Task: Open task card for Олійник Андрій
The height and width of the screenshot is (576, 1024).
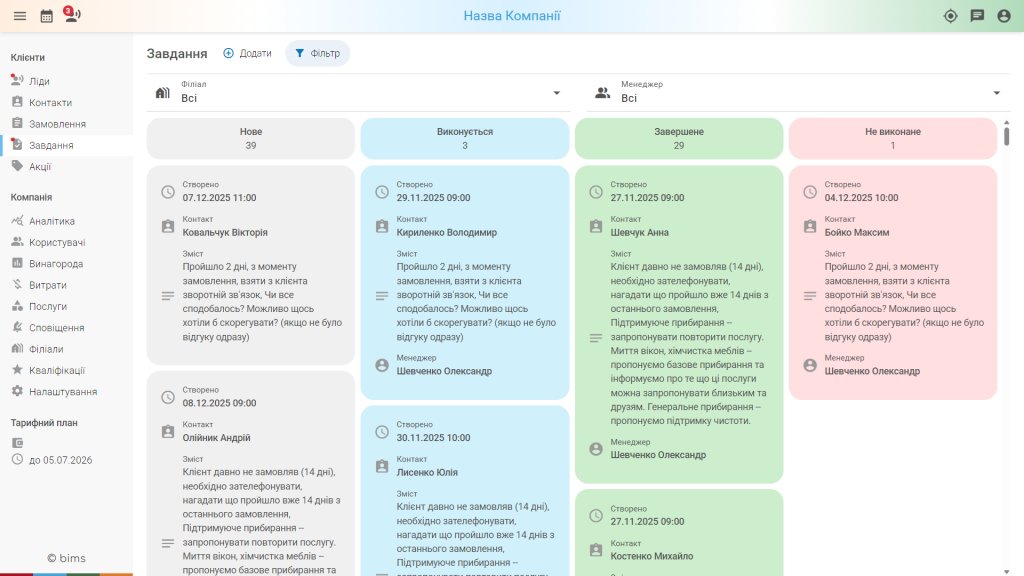Action: (x=251, y=473)
